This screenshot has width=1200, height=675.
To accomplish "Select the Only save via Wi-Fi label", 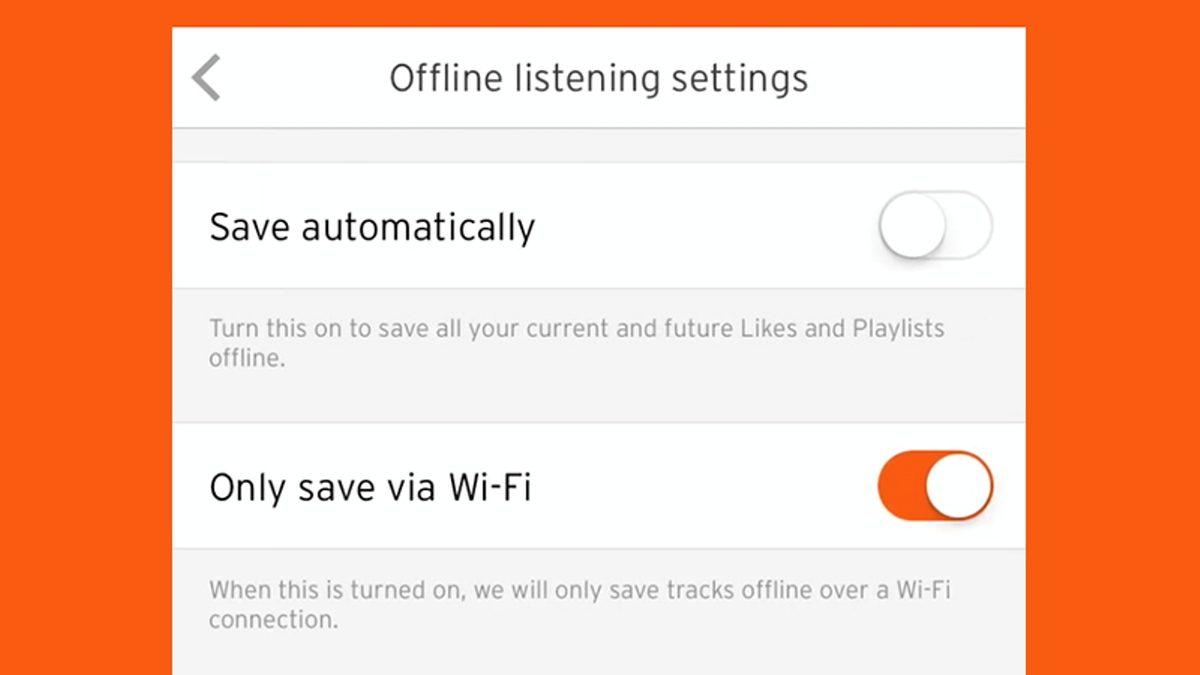I will pyautogui.click(x=370, y=485).
